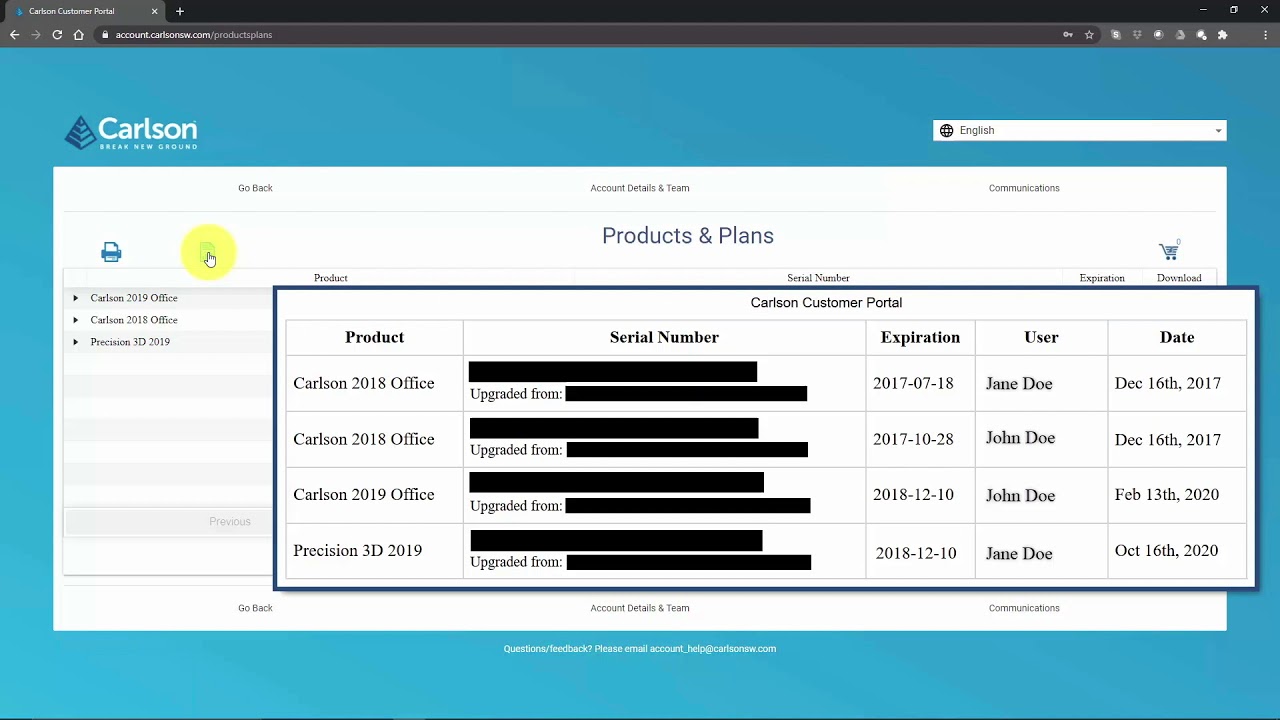The width and height of the screenshot is (1280, 720).
Task: Close the Carlson Customer Portal tab
Action: pos(154,11)
